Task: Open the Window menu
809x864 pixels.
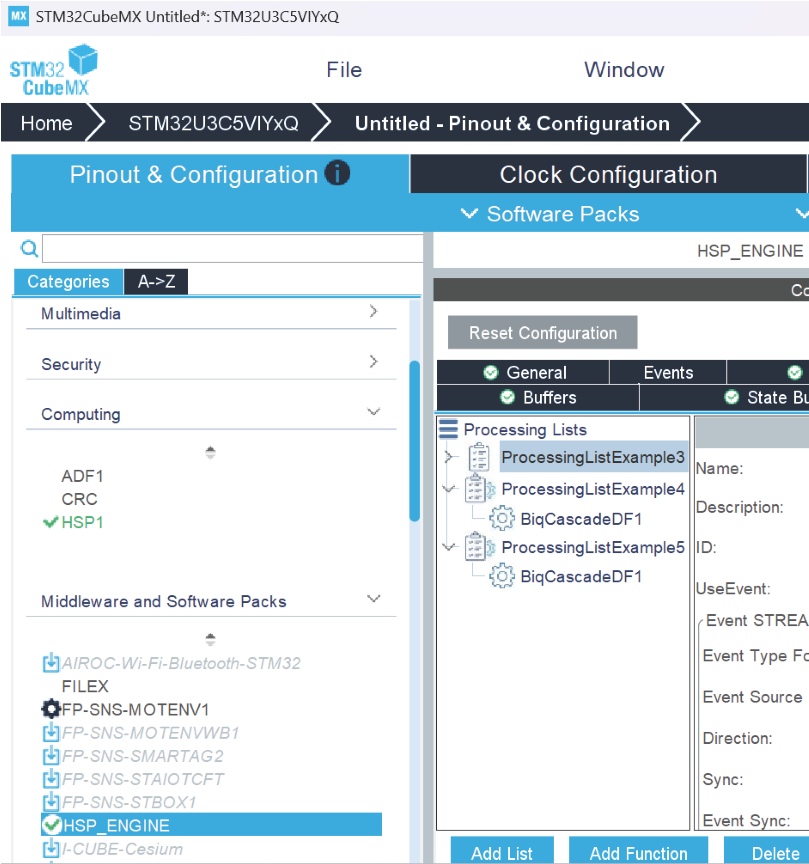Action: [x=624, y=70]
